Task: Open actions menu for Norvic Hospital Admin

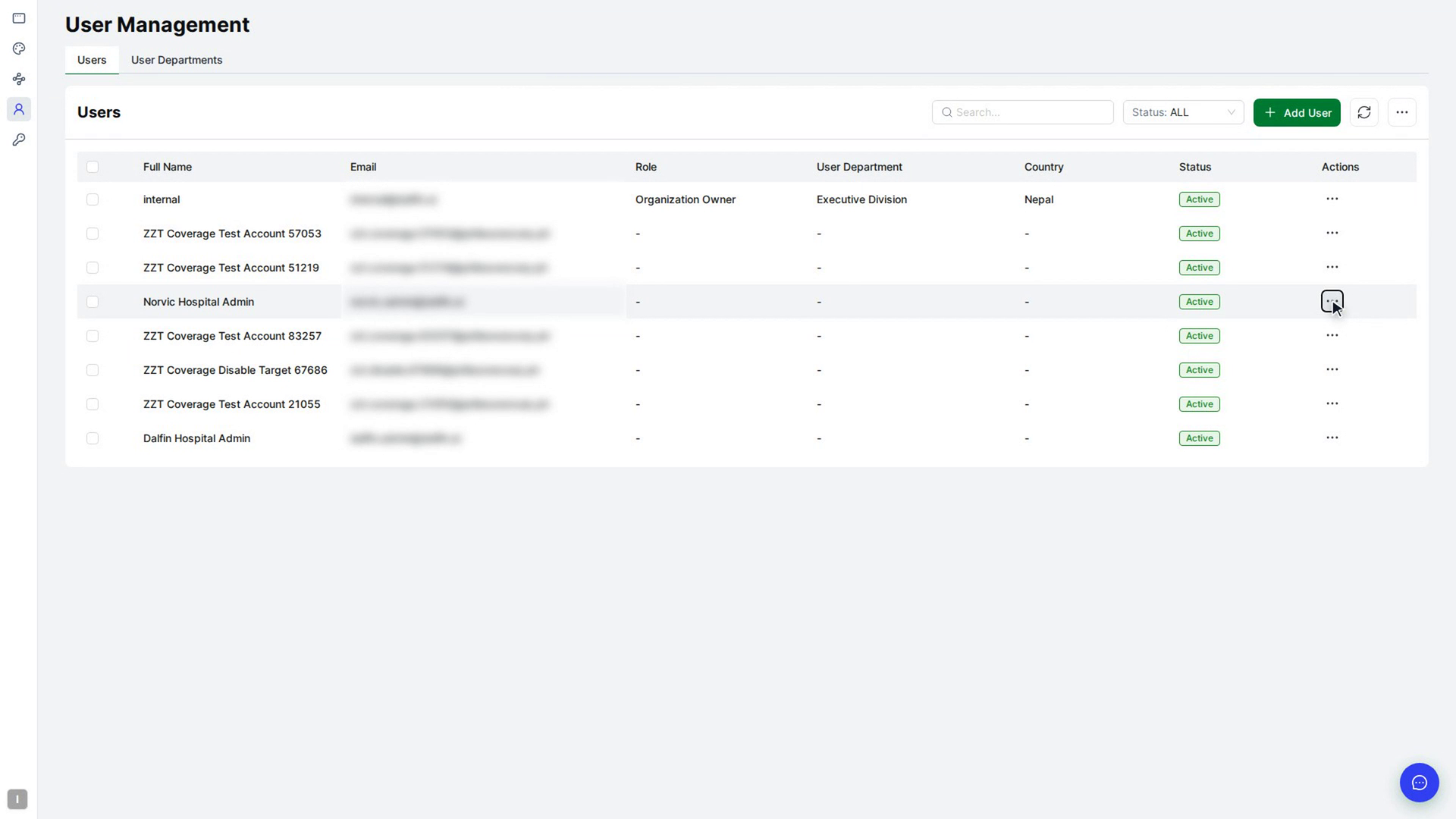Action: point(1332,301)
